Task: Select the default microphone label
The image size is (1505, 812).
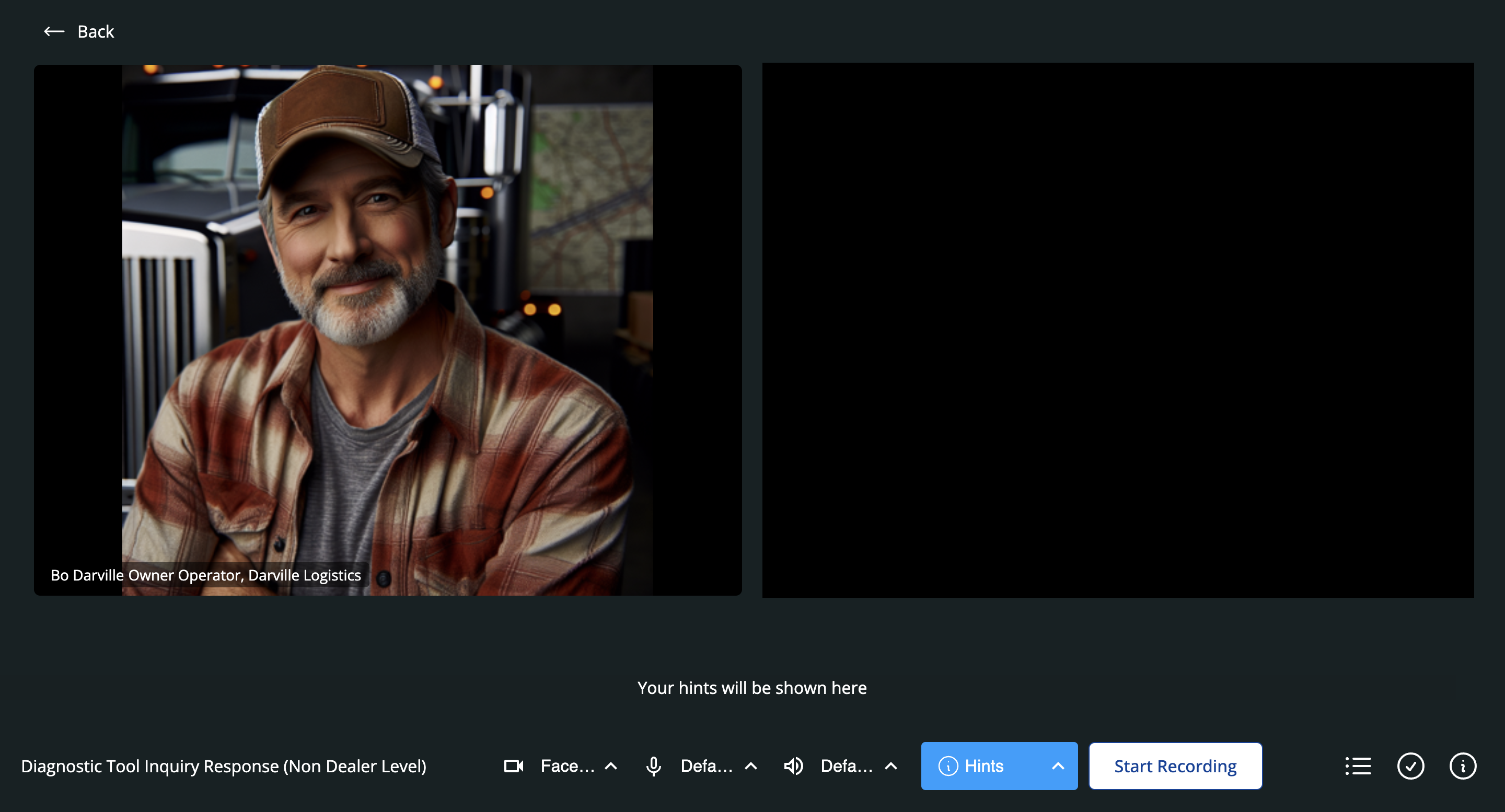Action: click(707, 766)
